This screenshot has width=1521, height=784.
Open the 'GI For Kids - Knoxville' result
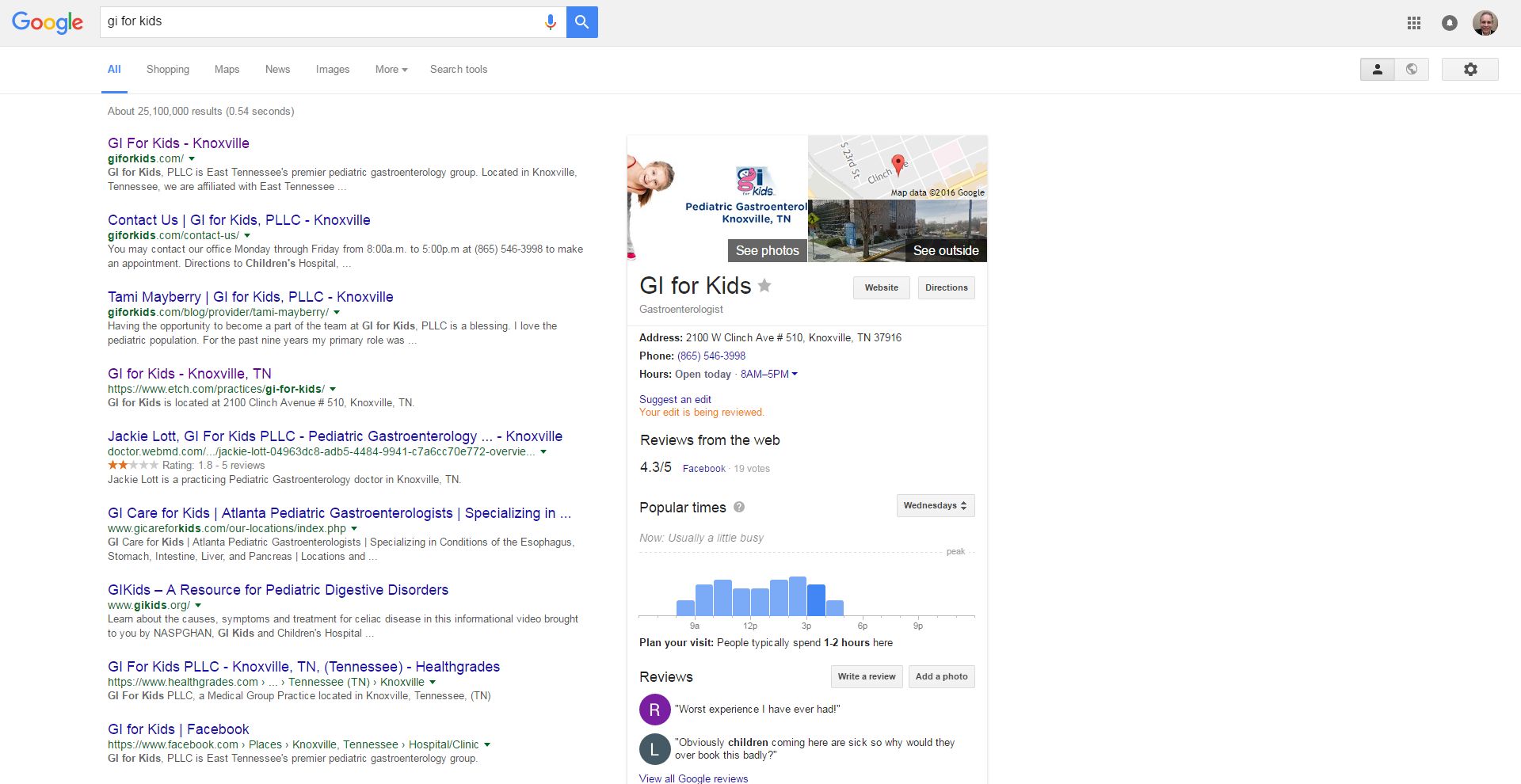tap(178, 143)
